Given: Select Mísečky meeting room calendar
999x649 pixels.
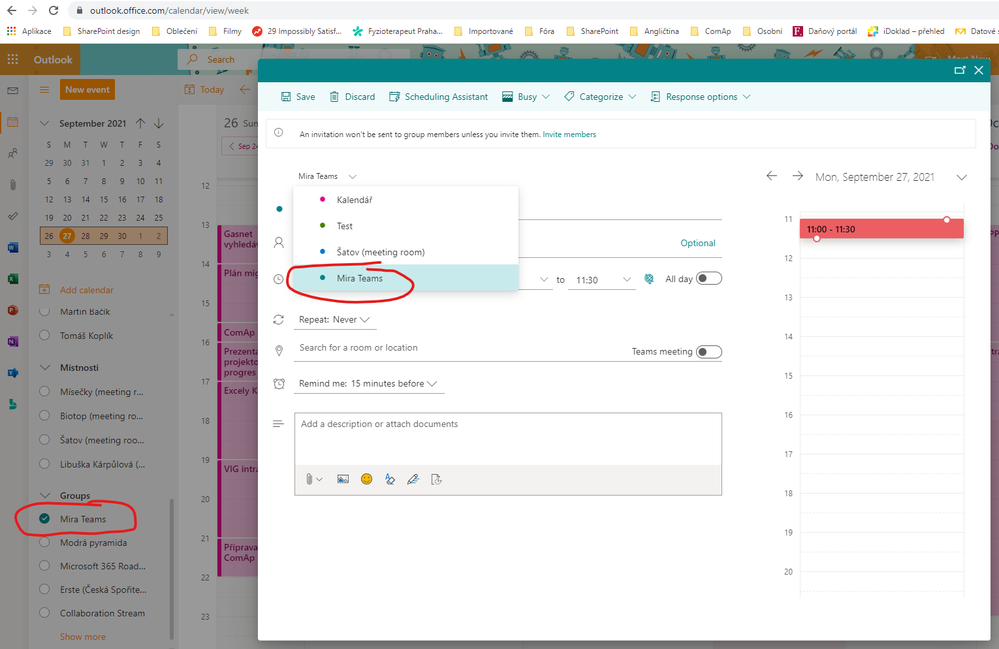Looking at the screenshot, I should tap(44, 392).
